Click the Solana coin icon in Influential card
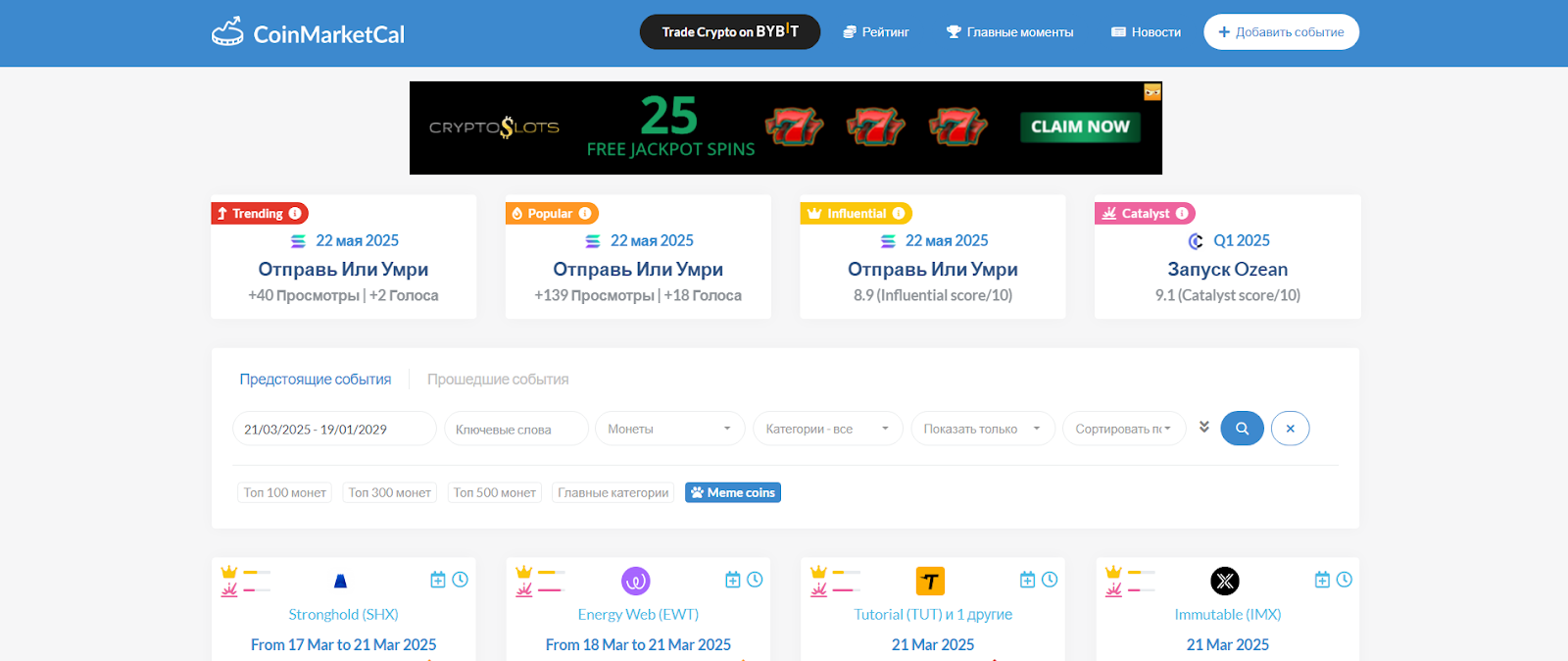 (x=888, y=241)
